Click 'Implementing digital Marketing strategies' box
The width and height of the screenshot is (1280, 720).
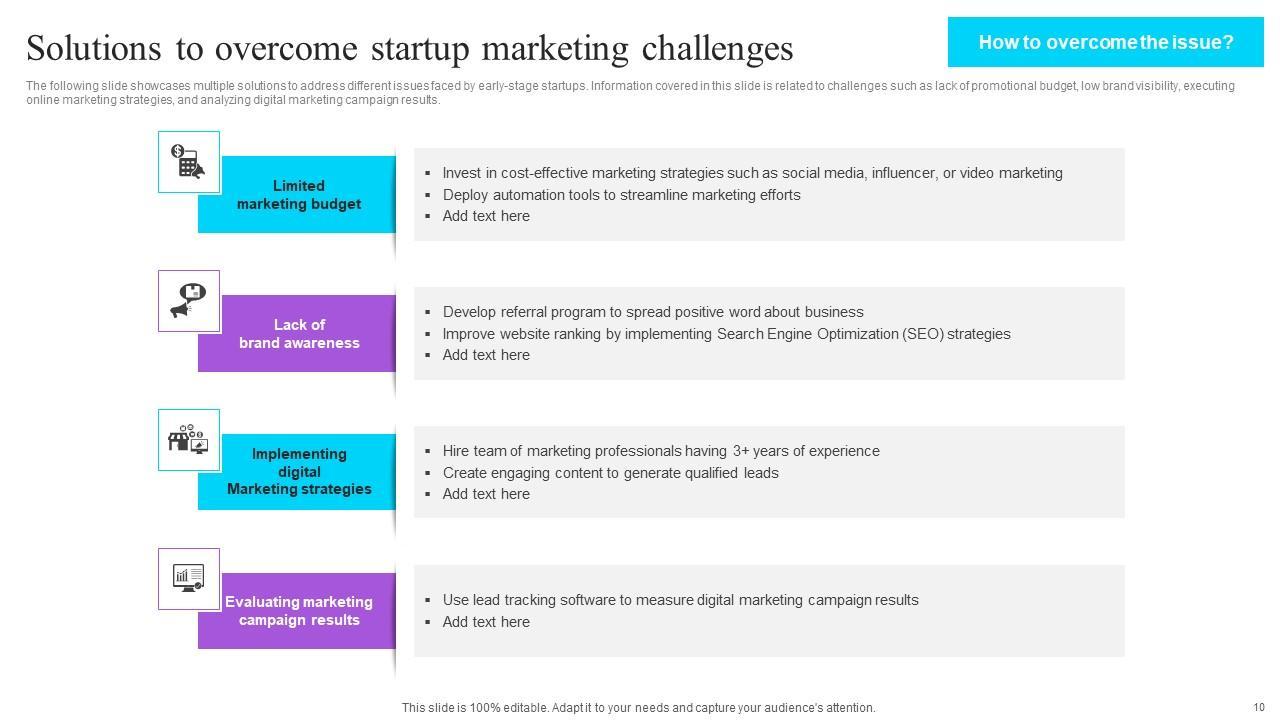click(299, 472)
